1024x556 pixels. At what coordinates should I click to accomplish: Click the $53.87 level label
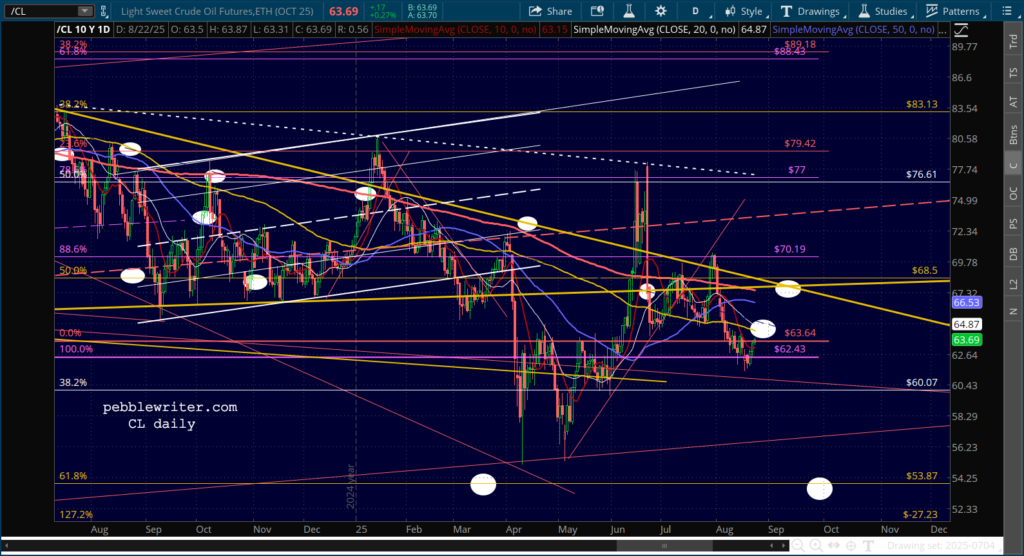pos(921,476)
